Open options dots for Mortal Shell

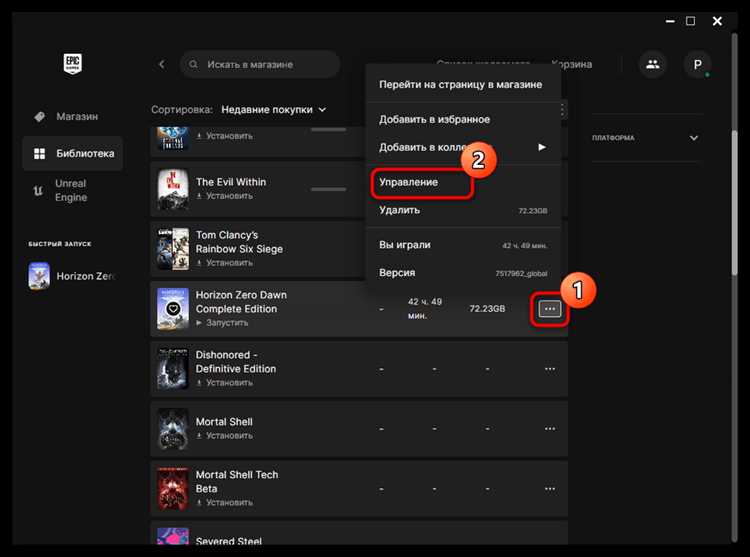[x=550, y=428]
